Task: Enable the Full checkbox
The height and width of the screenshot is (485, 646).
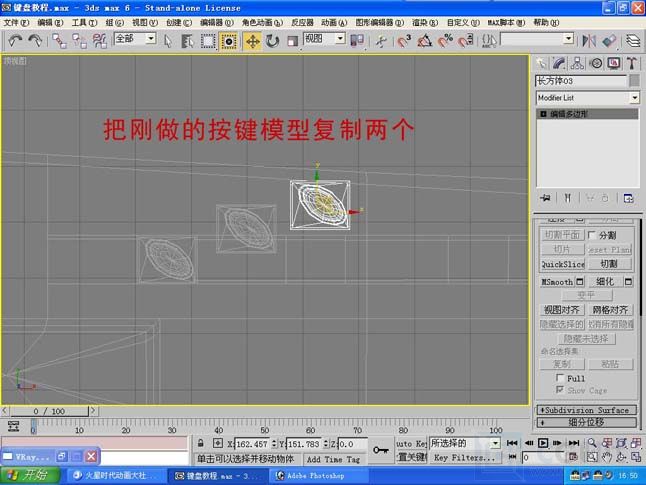Action: [x=560, y=377]
